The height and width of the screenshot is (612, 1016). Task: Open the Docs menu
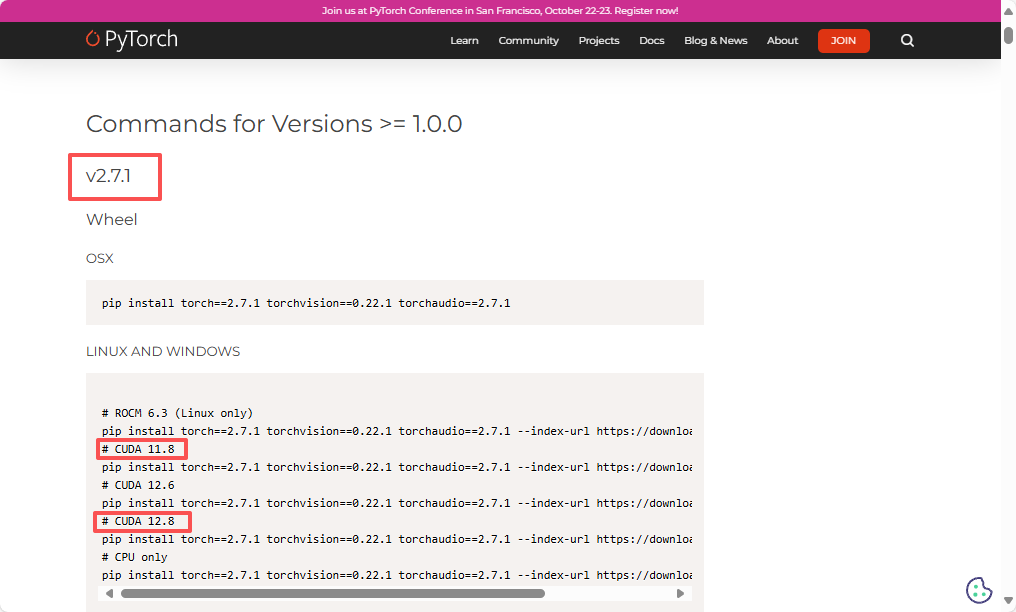click(651, 40)
